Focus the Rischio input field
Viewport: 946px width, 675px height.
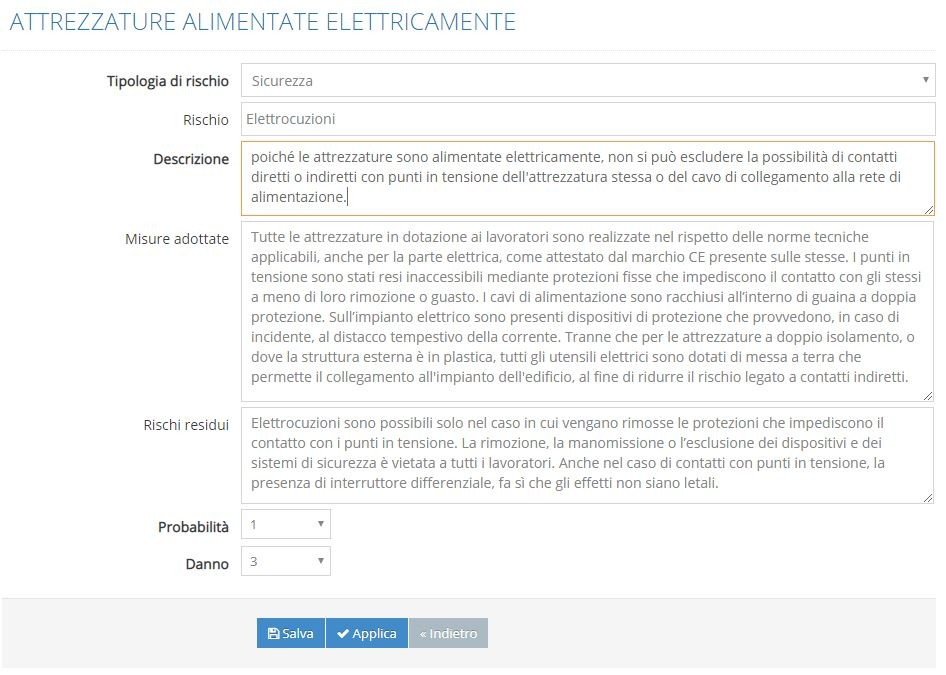588,119
